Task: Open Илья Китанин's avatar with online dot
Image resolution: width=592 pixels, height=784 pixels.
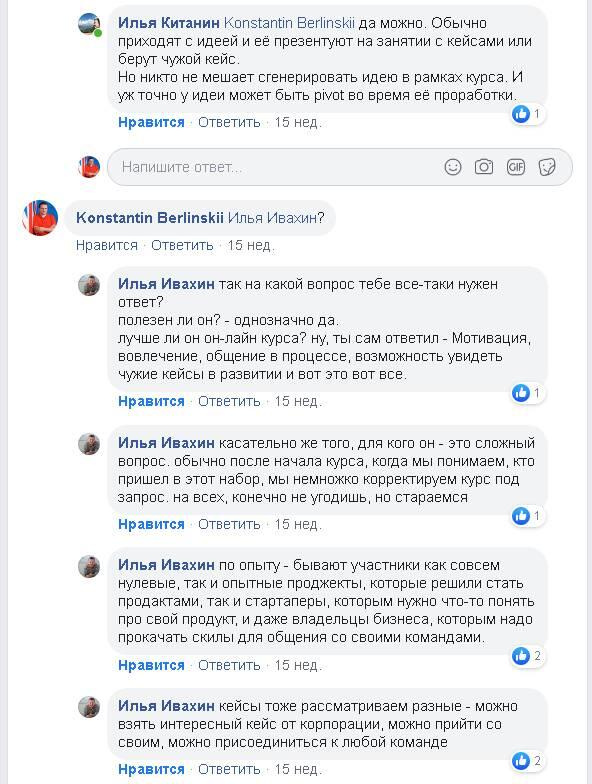Action: [x=90, y=24]
